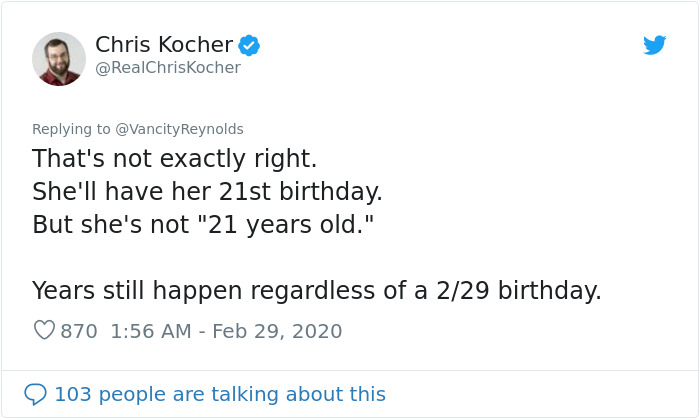Click the "Replying to" label
The image size is (700, 419).
71,129
